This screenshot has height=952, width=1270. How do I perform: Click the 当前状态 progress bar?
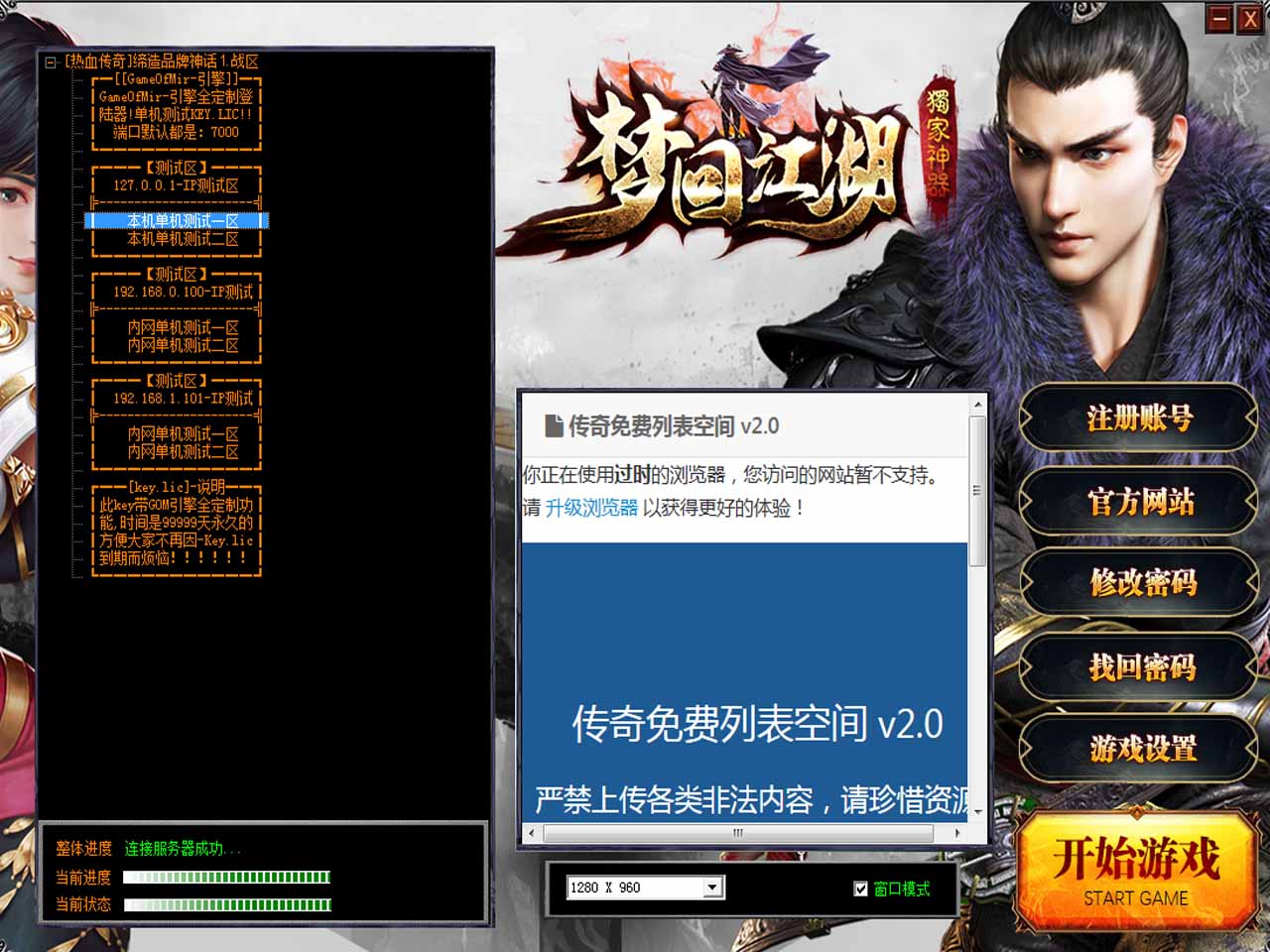point(226,904)
